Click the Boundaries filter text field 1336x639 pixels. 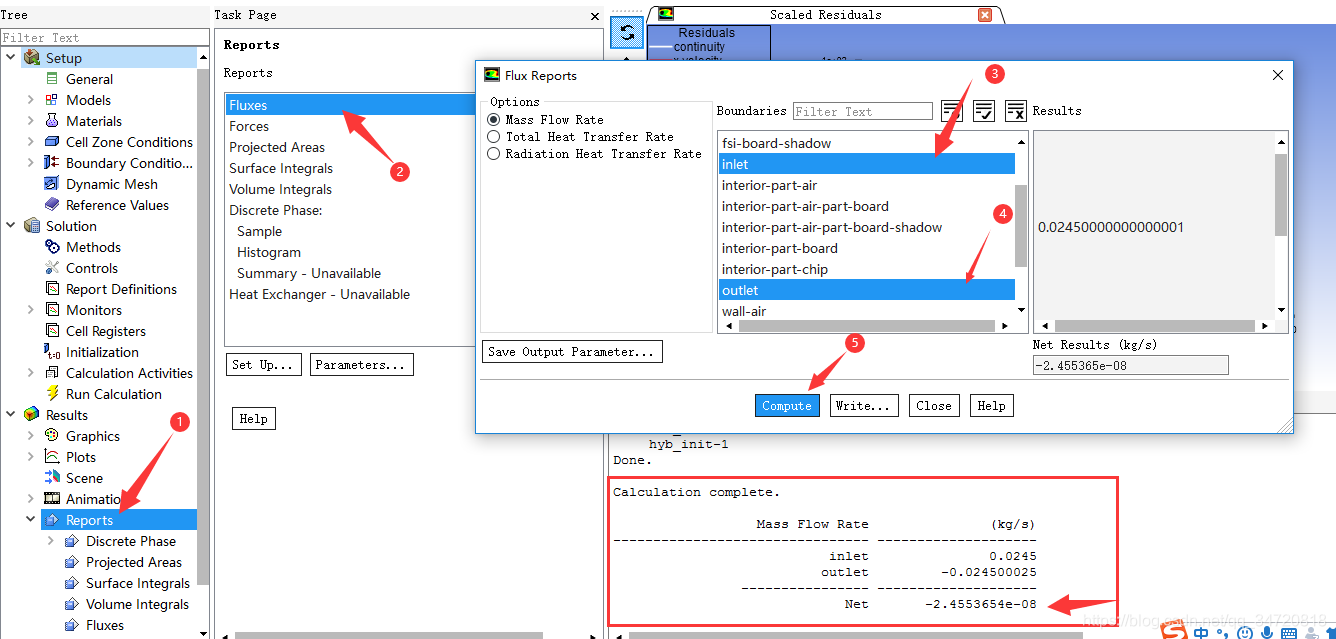pyautogui.click(x=862, y=111)
